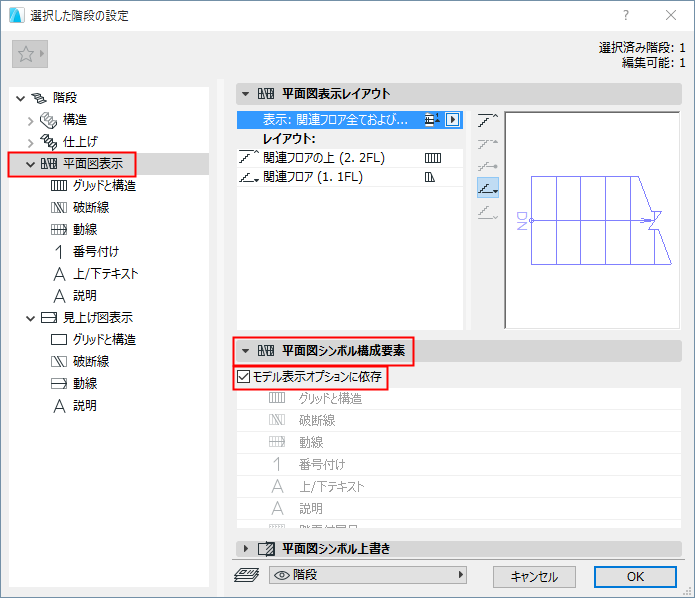Click greyed 破断線 component row
Viewport: 695px width, 598px height.
[459, 420]
